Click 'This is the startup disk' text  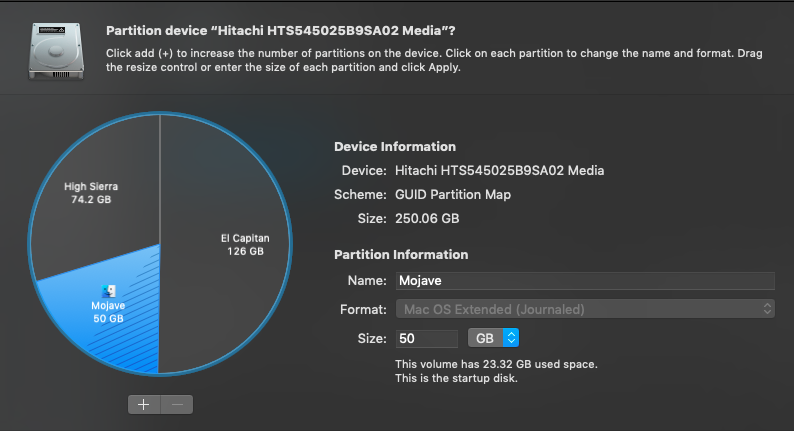coord(456,378)
